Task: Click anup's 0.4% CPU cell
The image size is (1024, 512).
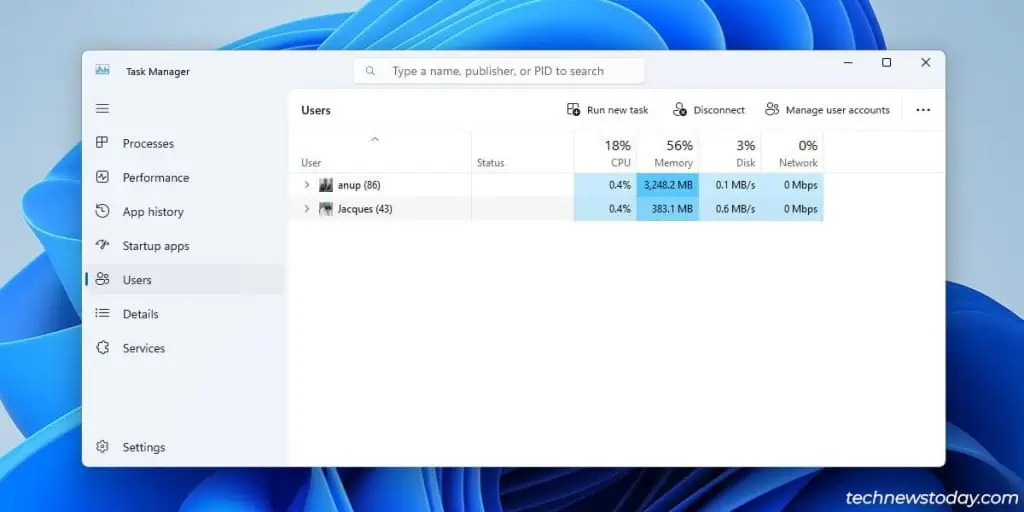Action: click(605, 185)
